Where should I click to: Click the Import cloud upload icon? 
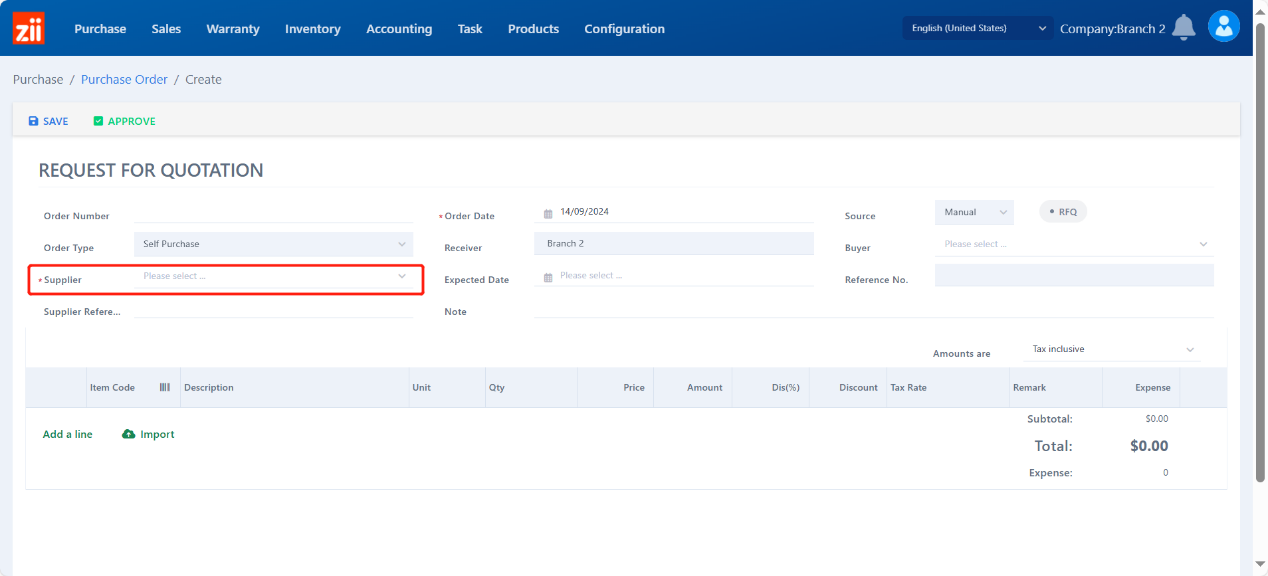tap(128, 434)
